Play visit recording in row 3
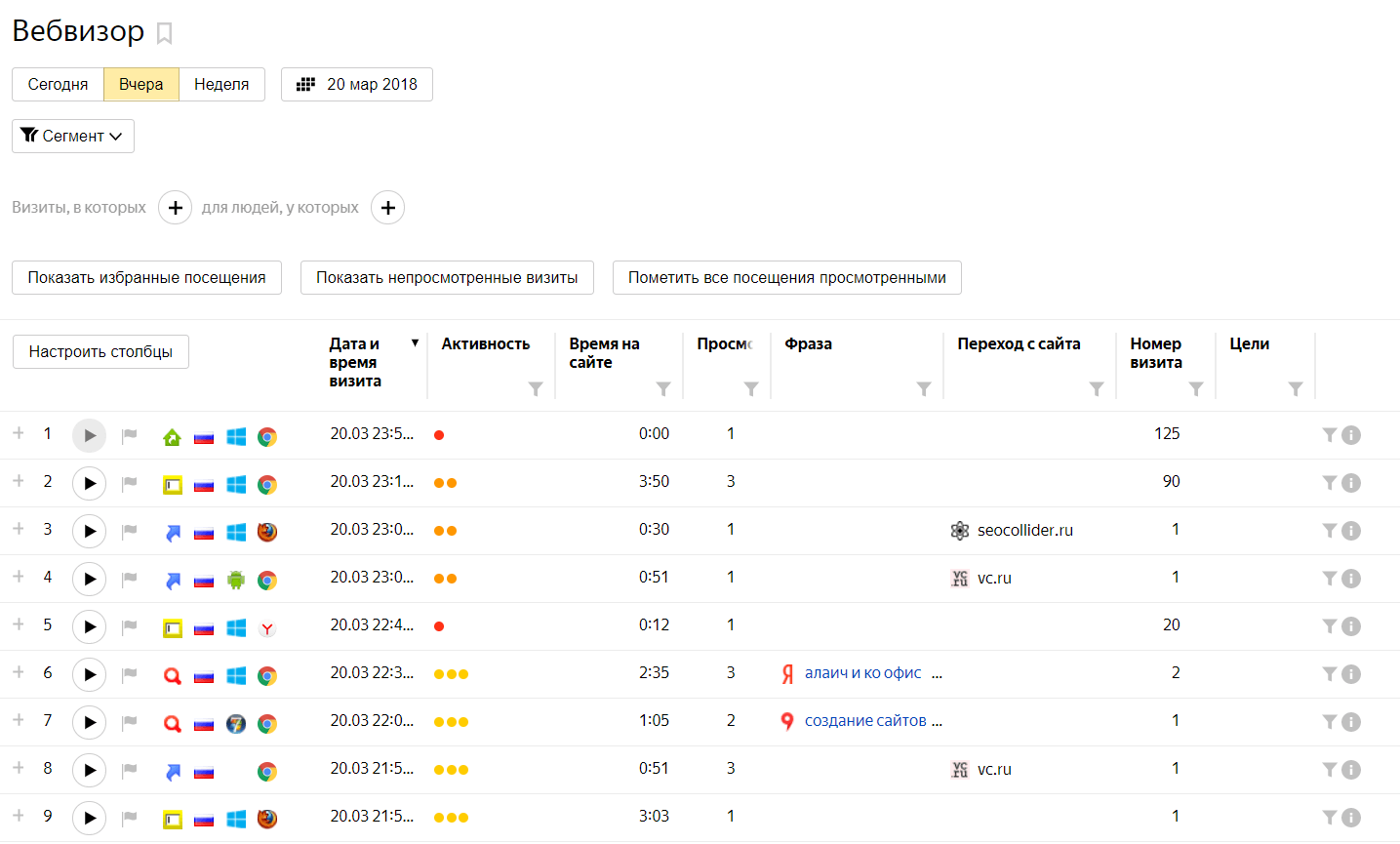This screenshot has width=1400, height=844. coord(89,531)
